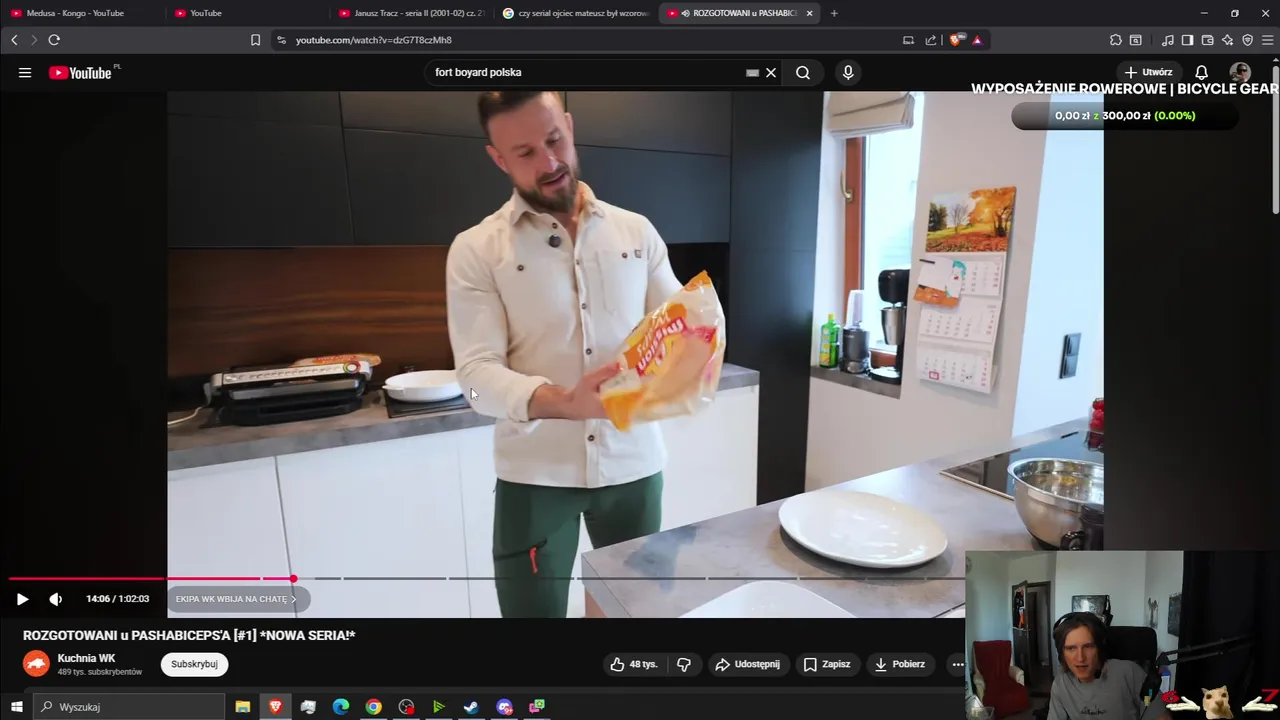
Task: Click the red progress bar scrubber handle
Action: 293,579
